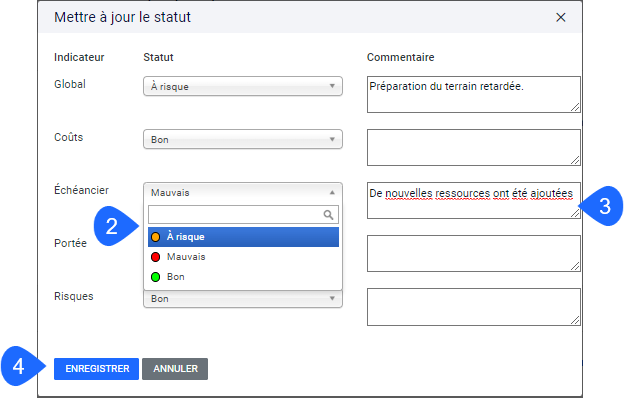Choose the red Mauvais status option
Image resolution: width=624 pixels, height=398 pixels.
[243, 257]
